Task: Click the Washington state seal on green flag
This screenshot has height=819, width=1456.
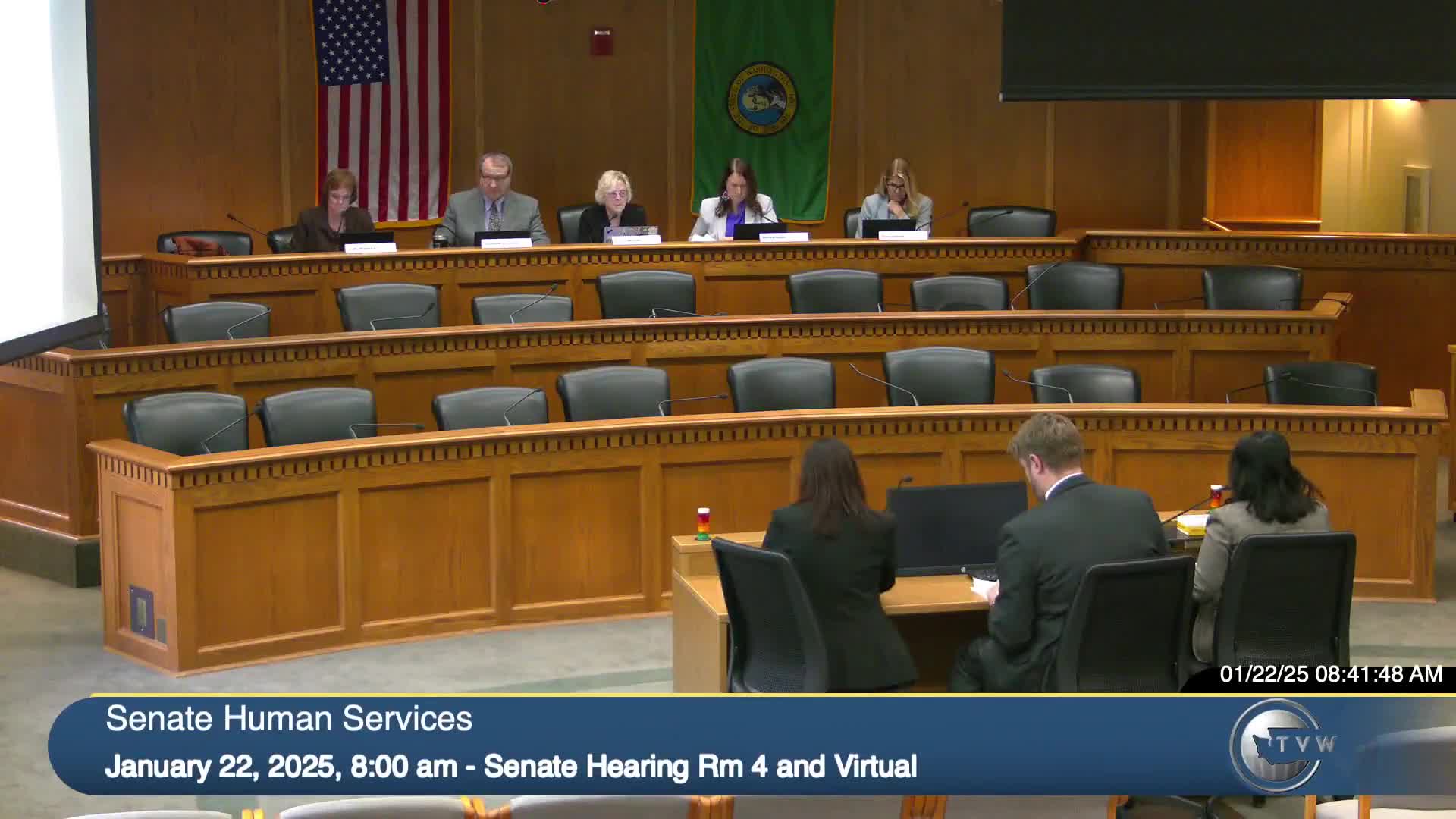Action: [762, 99]
